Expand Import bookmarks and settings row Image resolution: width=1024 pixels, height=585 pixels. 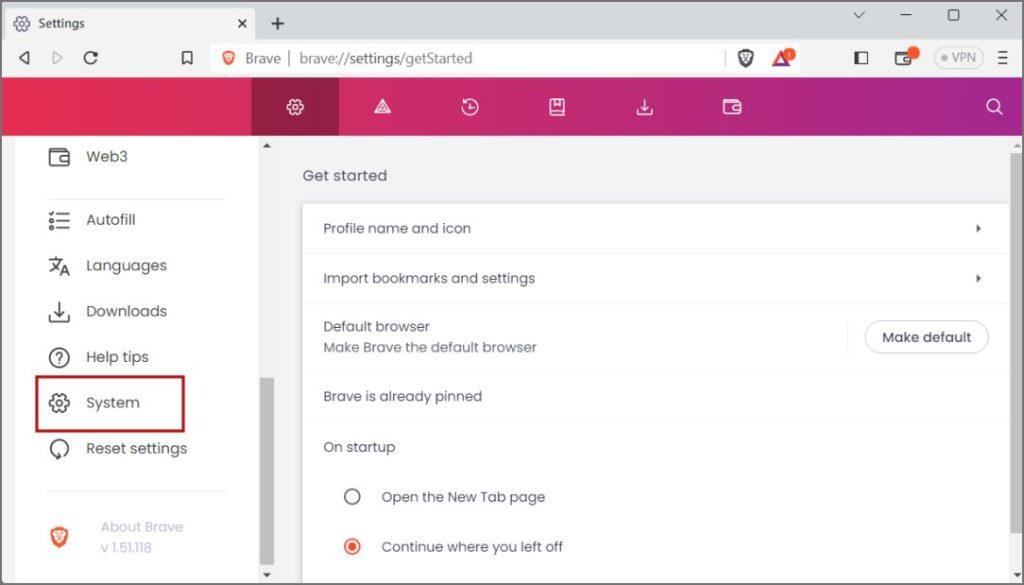click(655, 278)
